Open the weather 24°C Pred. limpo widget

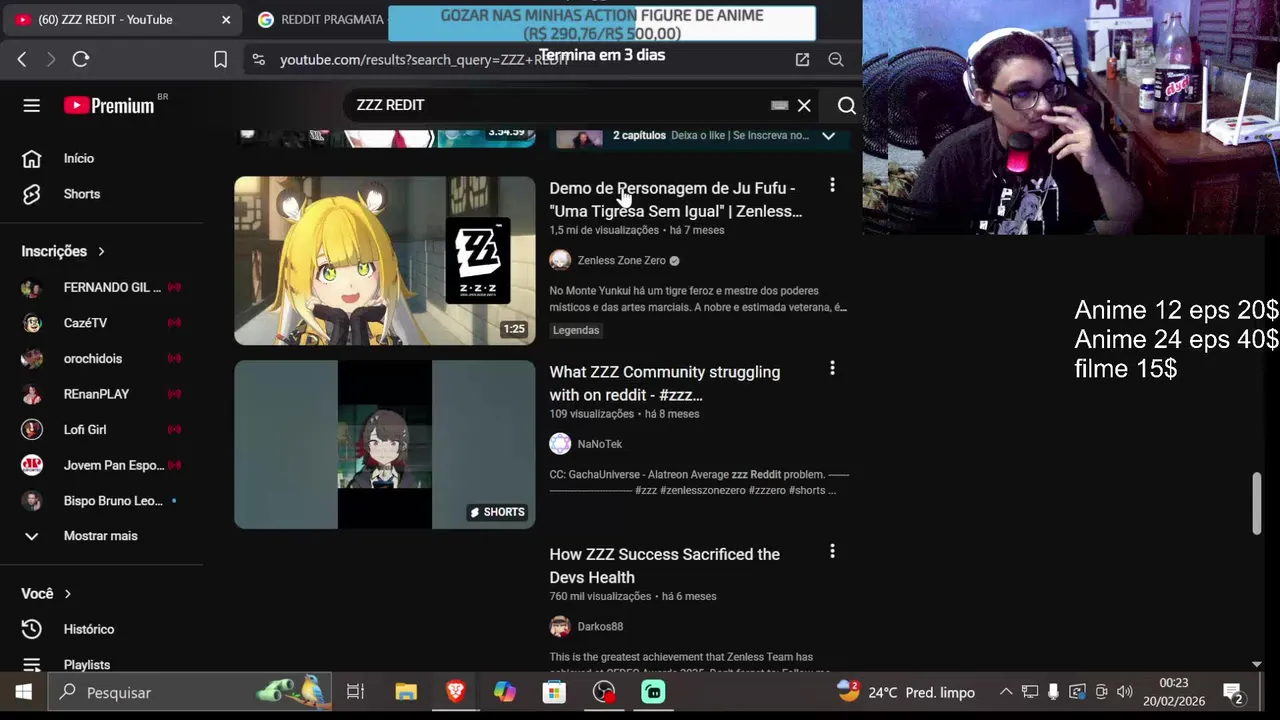pyautogui.click(x=906, y=692)
